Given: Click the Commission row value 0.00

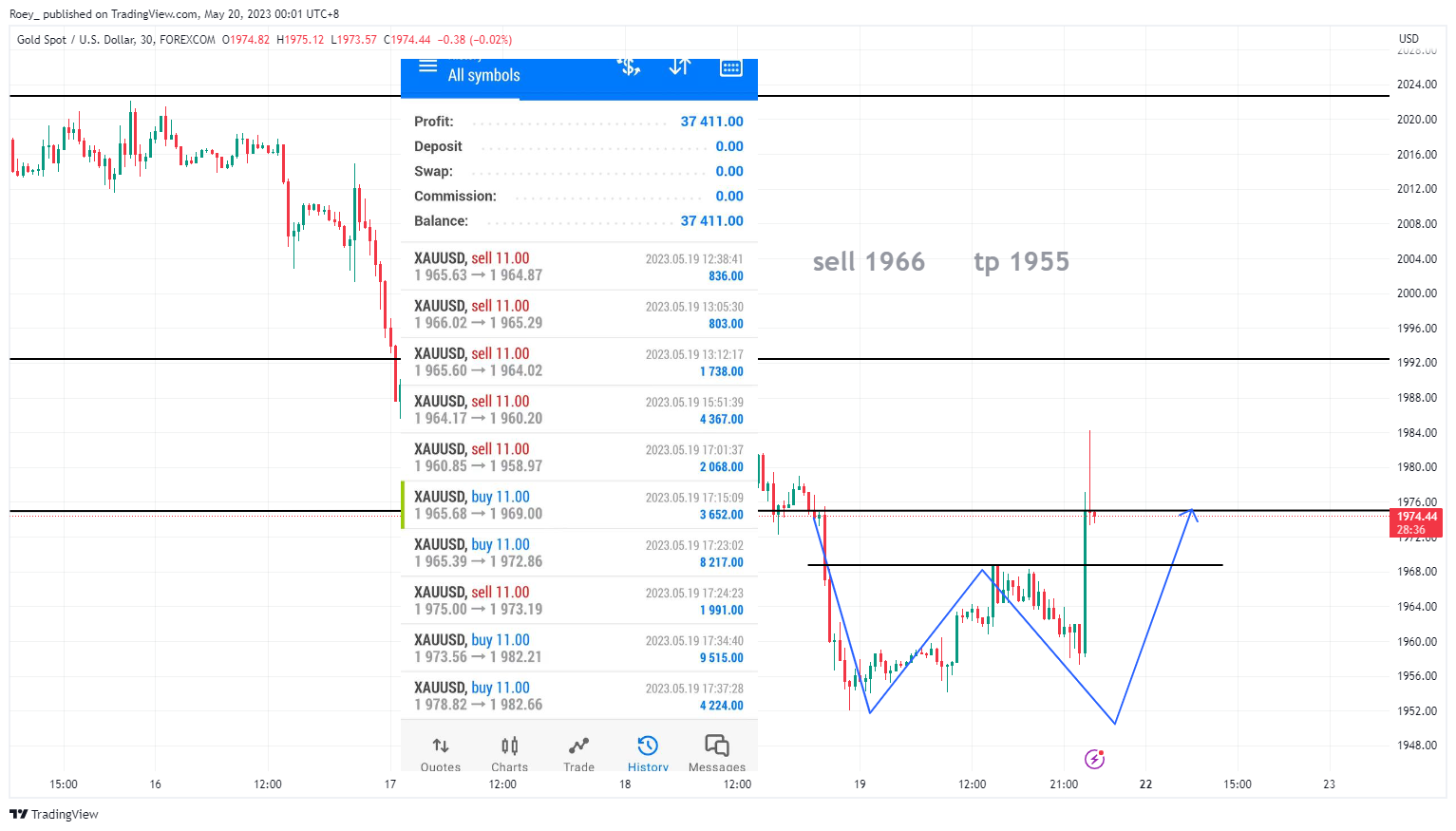Looking at the screenshot, I should (x=729, y=196).
